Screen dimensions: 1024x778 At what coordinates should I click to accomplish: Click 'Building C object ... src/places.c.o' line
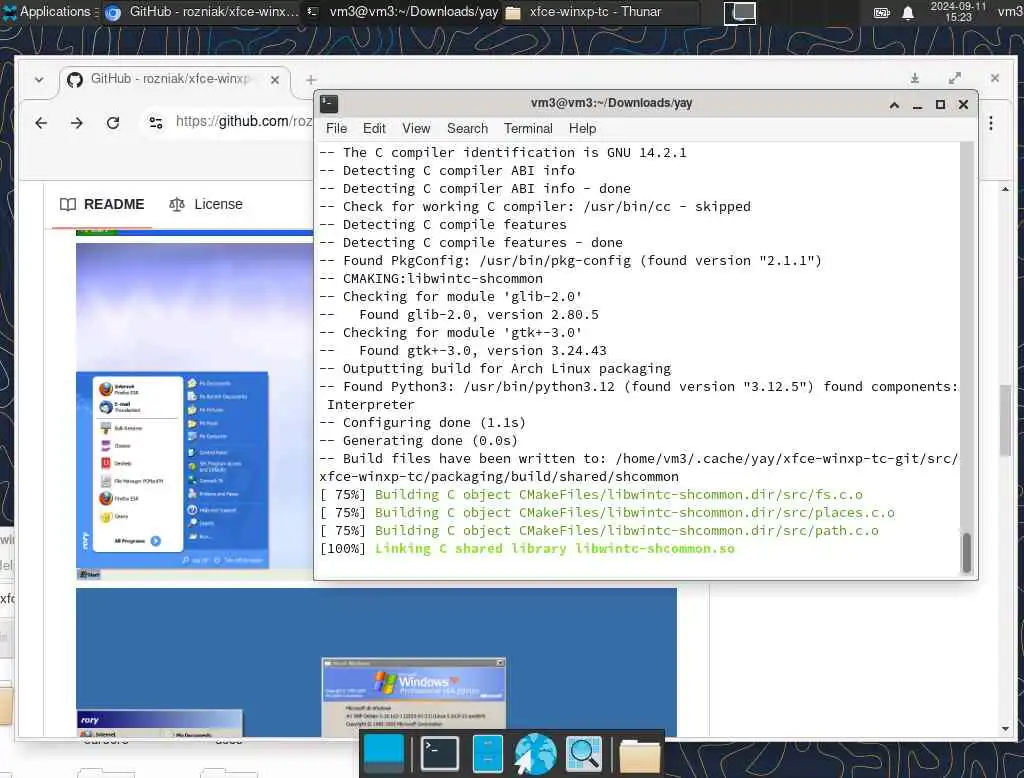coord(607,513)
